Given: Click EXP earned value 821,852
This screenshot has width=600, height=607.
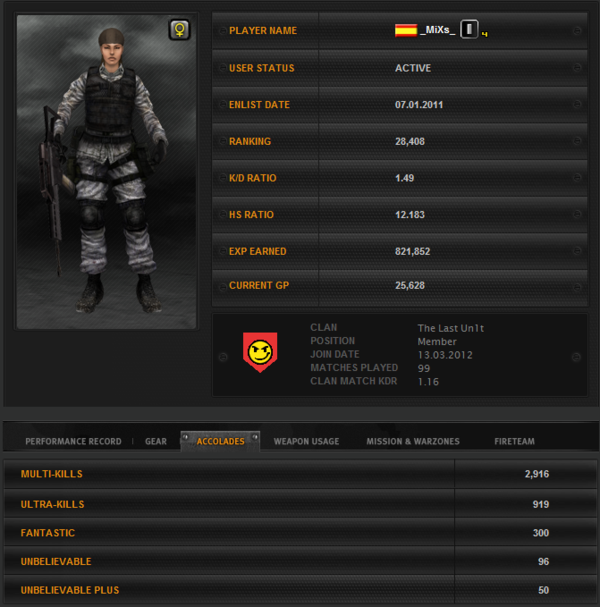Looking at the screenshot, I should coord(412,251).
